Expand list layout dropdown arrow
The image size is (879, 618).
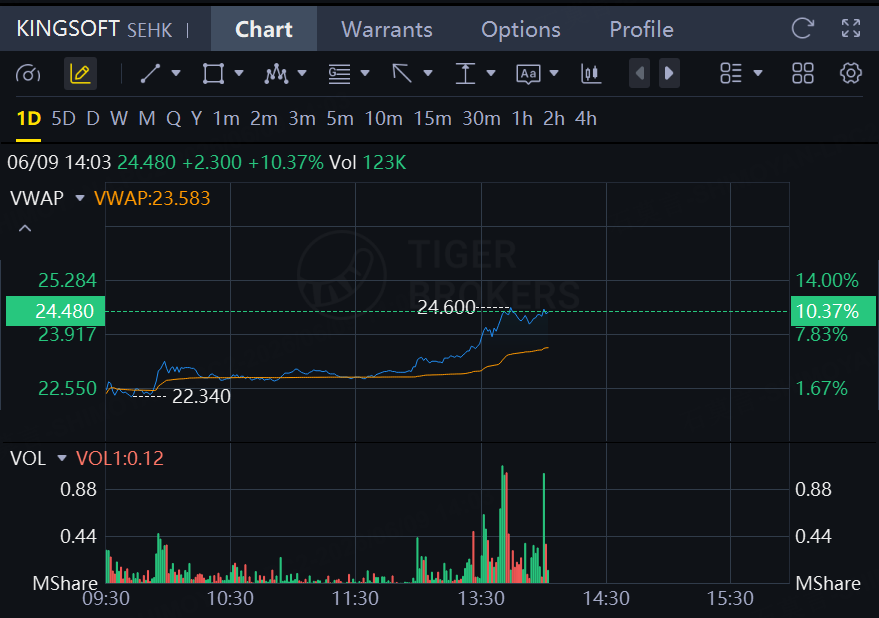coord(758,73)
